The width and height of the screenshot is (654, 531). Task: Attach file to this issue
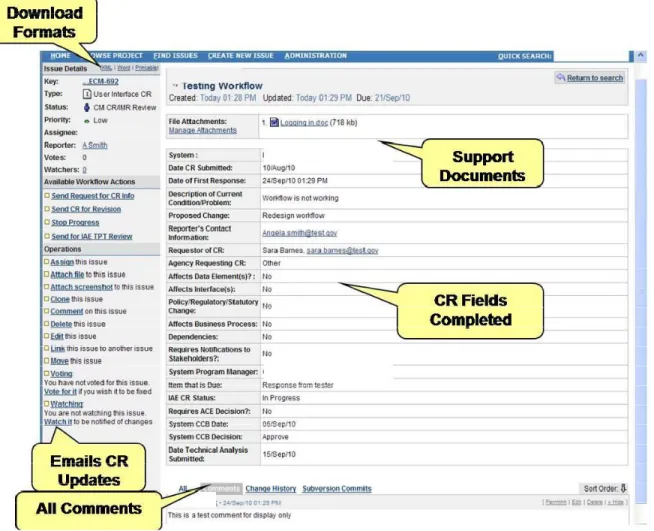(x=67, y=274)
